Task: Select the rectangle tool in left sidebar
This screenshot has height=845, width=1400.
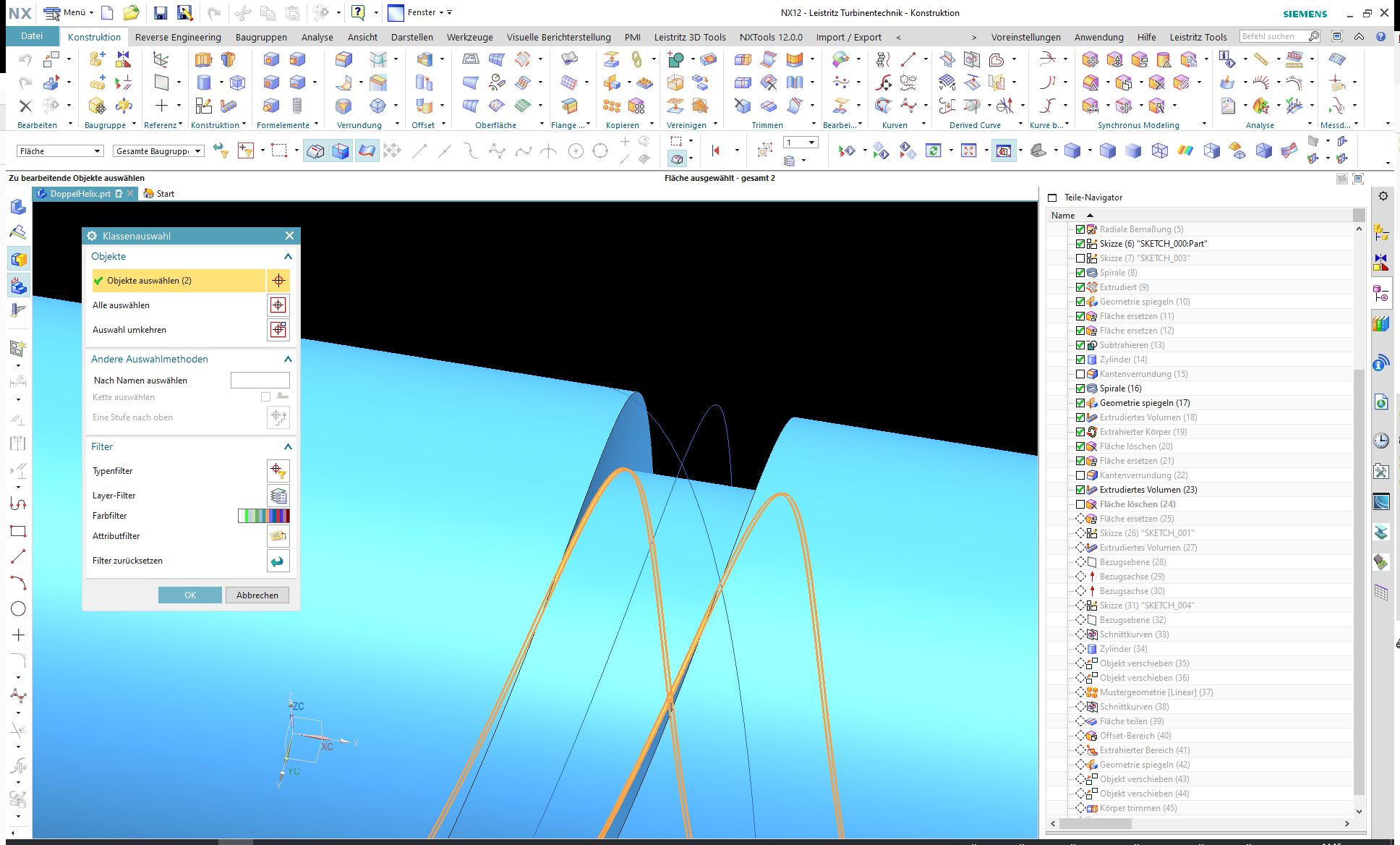Action: (18, 530)
